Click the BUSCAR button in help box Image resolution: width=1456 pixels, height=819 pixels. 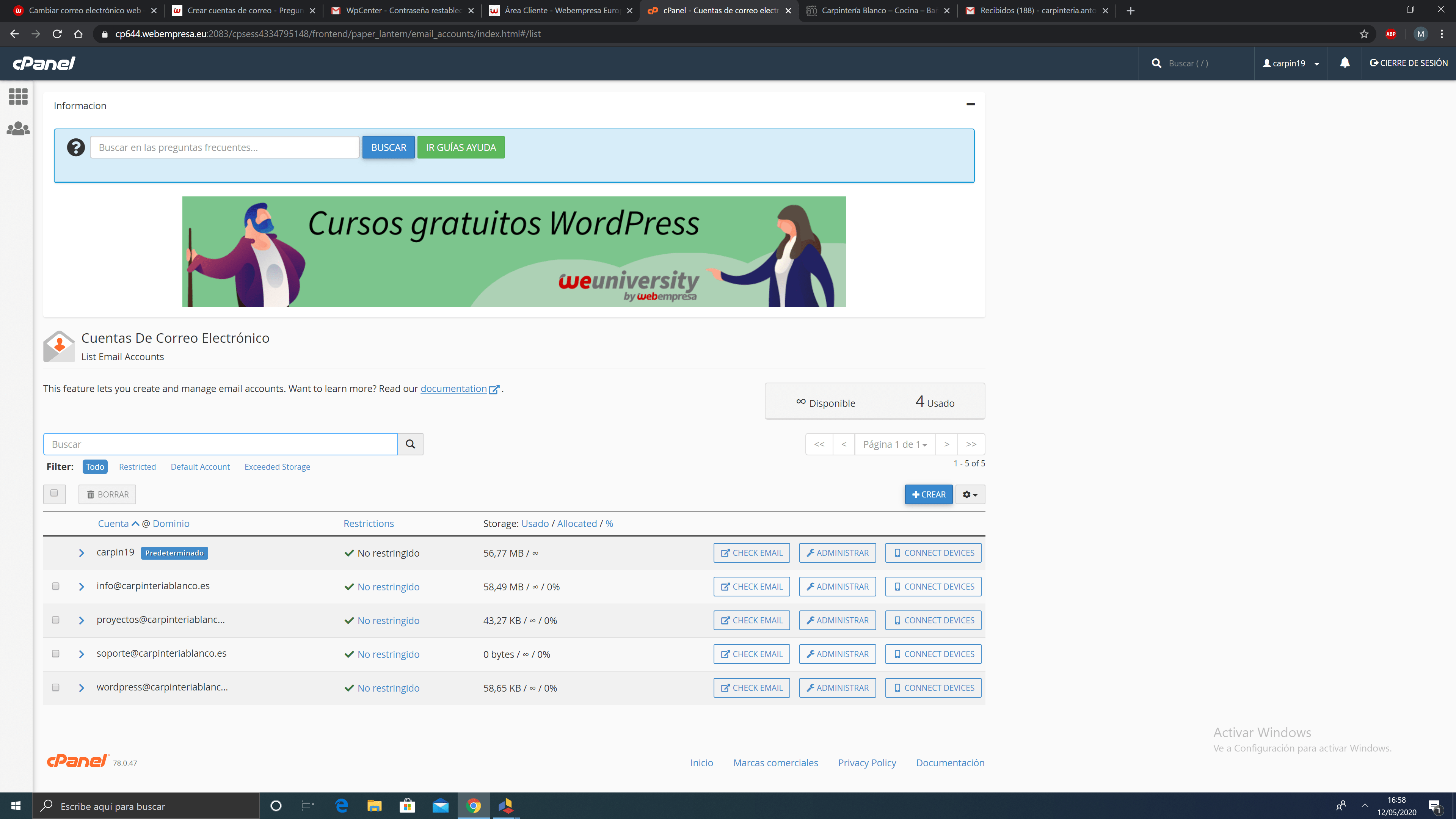pos(388,147)
